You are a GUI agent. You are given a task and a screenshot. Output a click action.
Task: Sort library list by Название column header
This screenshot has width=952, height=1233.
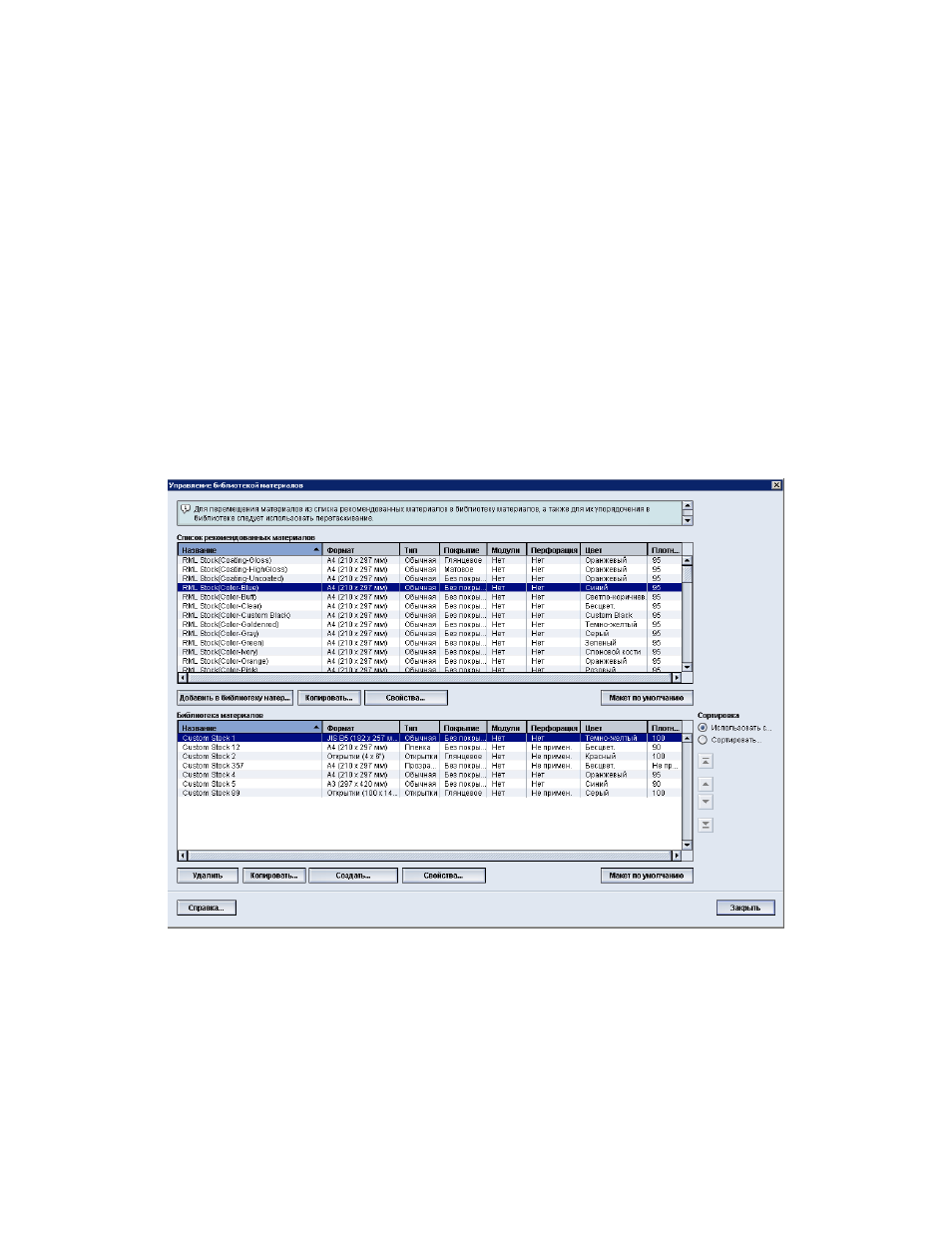click(250, 728)
